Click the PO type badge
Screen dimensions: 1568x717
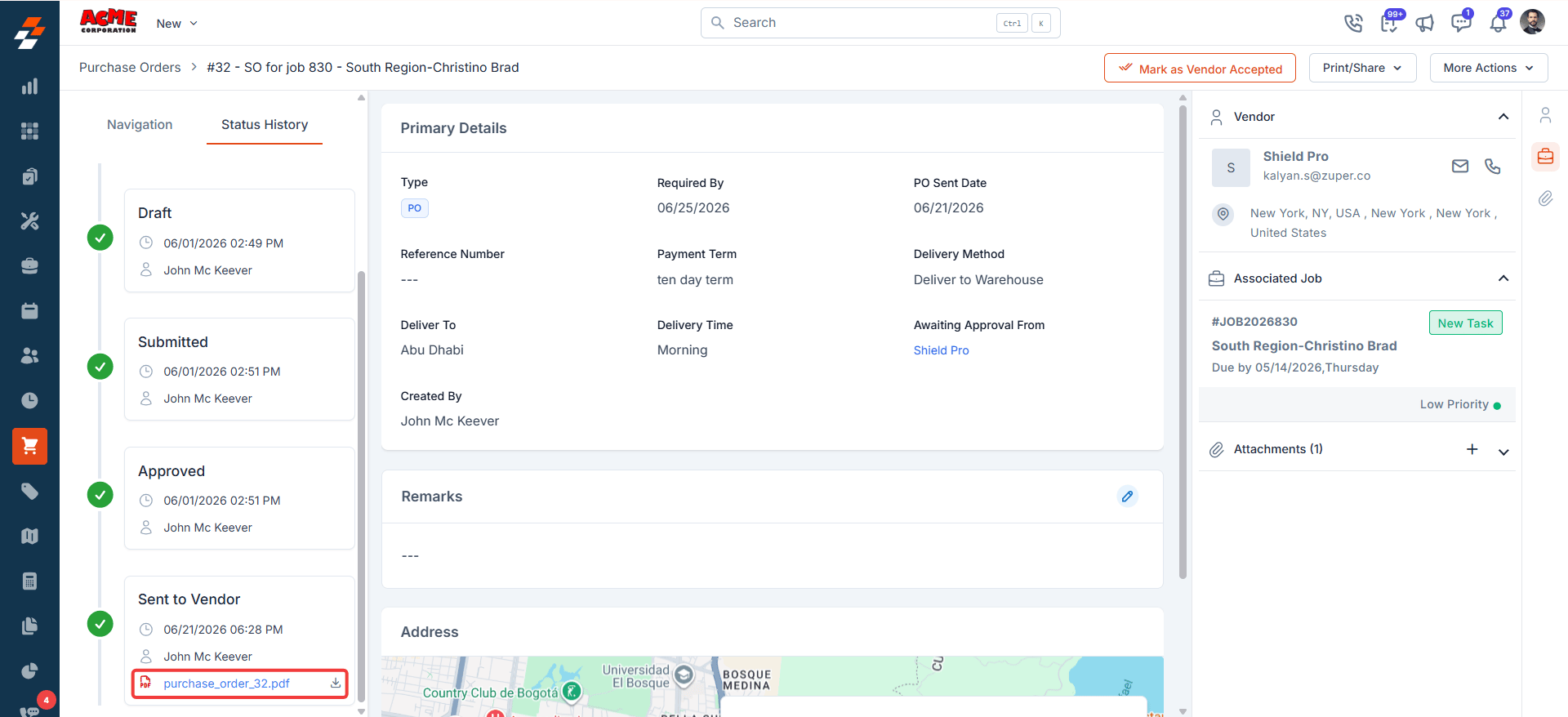pos(415,208)
